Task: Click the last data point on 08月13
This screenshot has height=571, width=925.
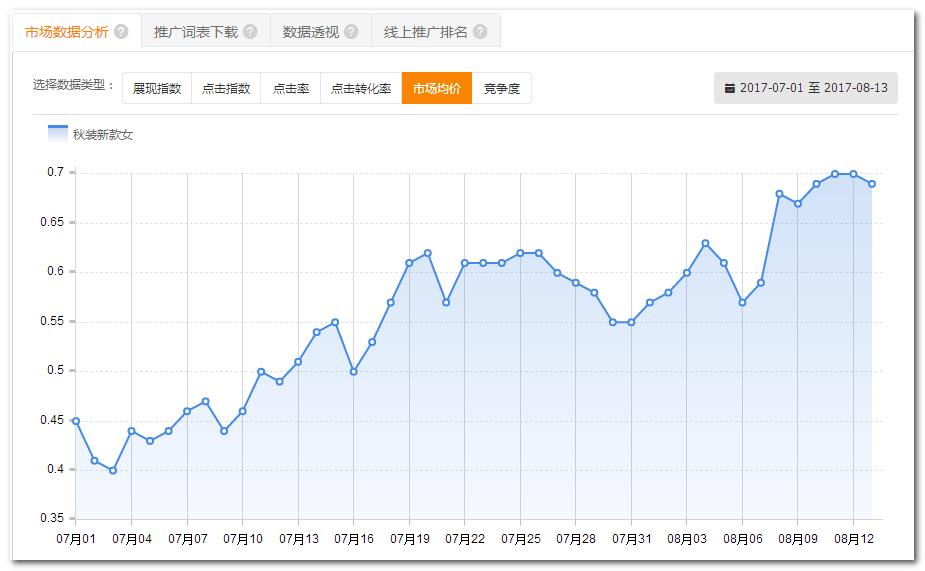Action: tap(872, 184)
